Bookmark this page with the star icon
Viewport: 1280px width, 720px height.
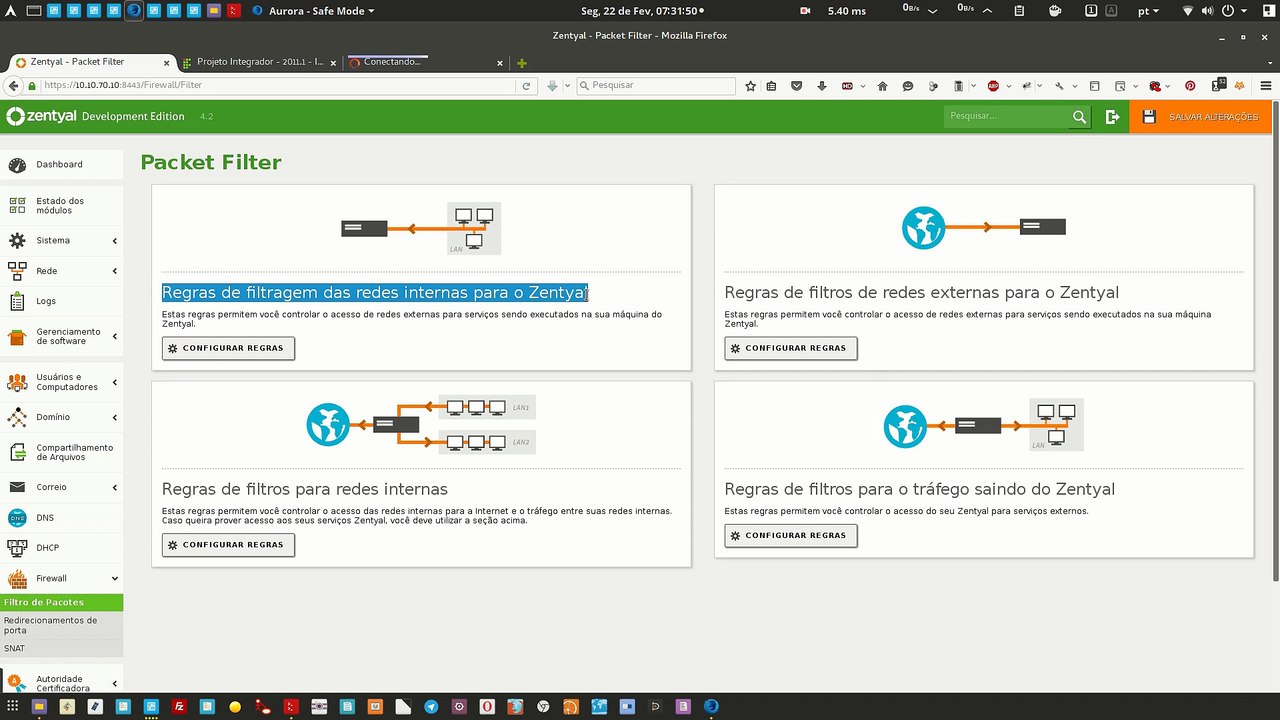tap(751, 86)
